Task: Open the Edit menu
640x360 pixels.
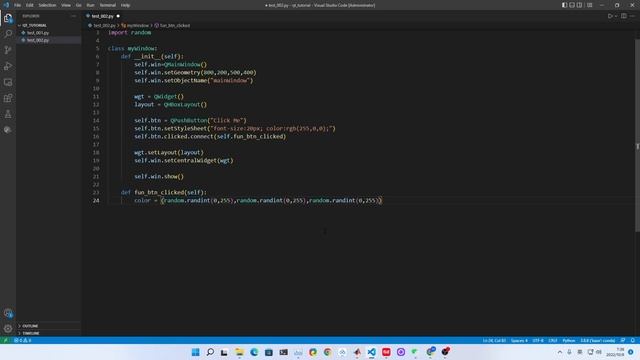Action: (30, 5)
